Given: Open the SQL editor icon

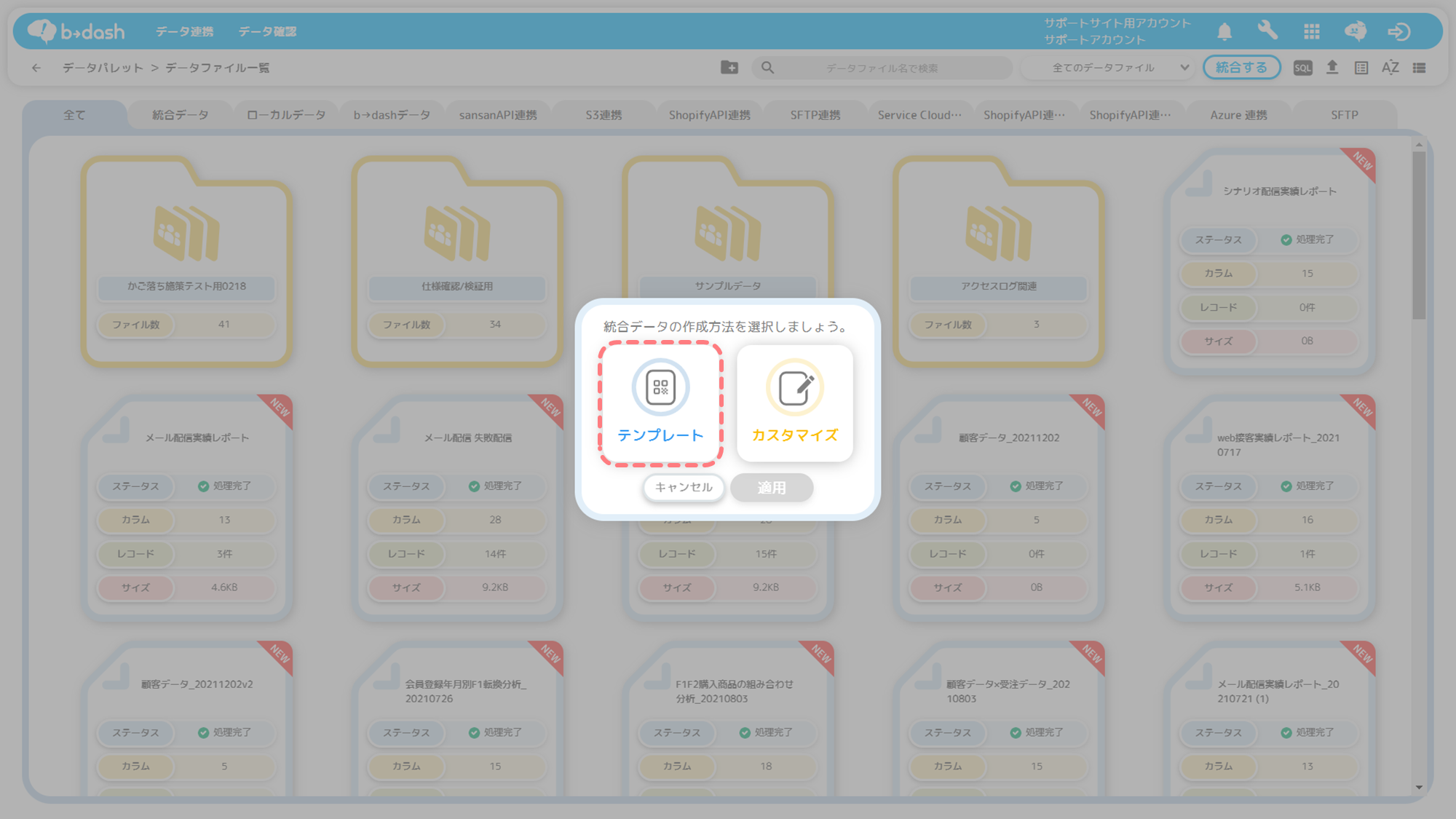Looking at the screenshot, I should point(1302,68).
